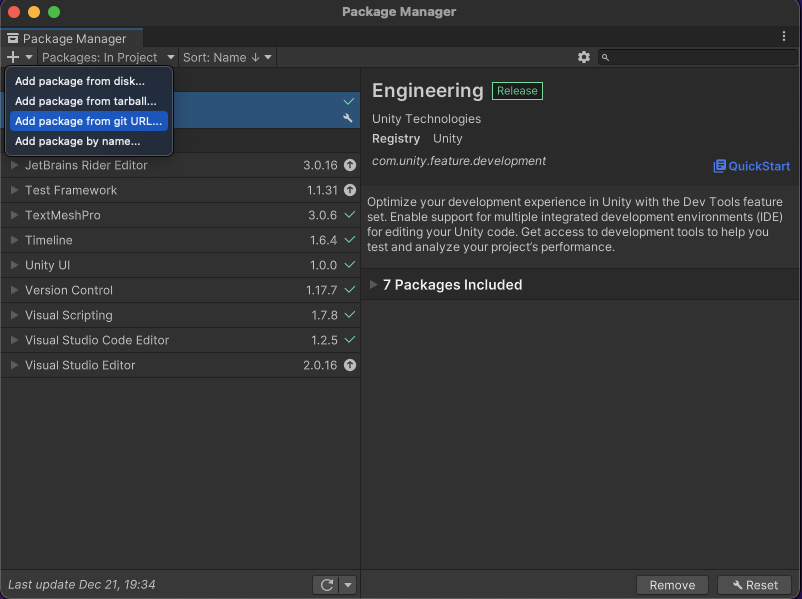Click the installed checkmark beside Unity UI
This screenshot has width=802, height=599.
[348, 265]
